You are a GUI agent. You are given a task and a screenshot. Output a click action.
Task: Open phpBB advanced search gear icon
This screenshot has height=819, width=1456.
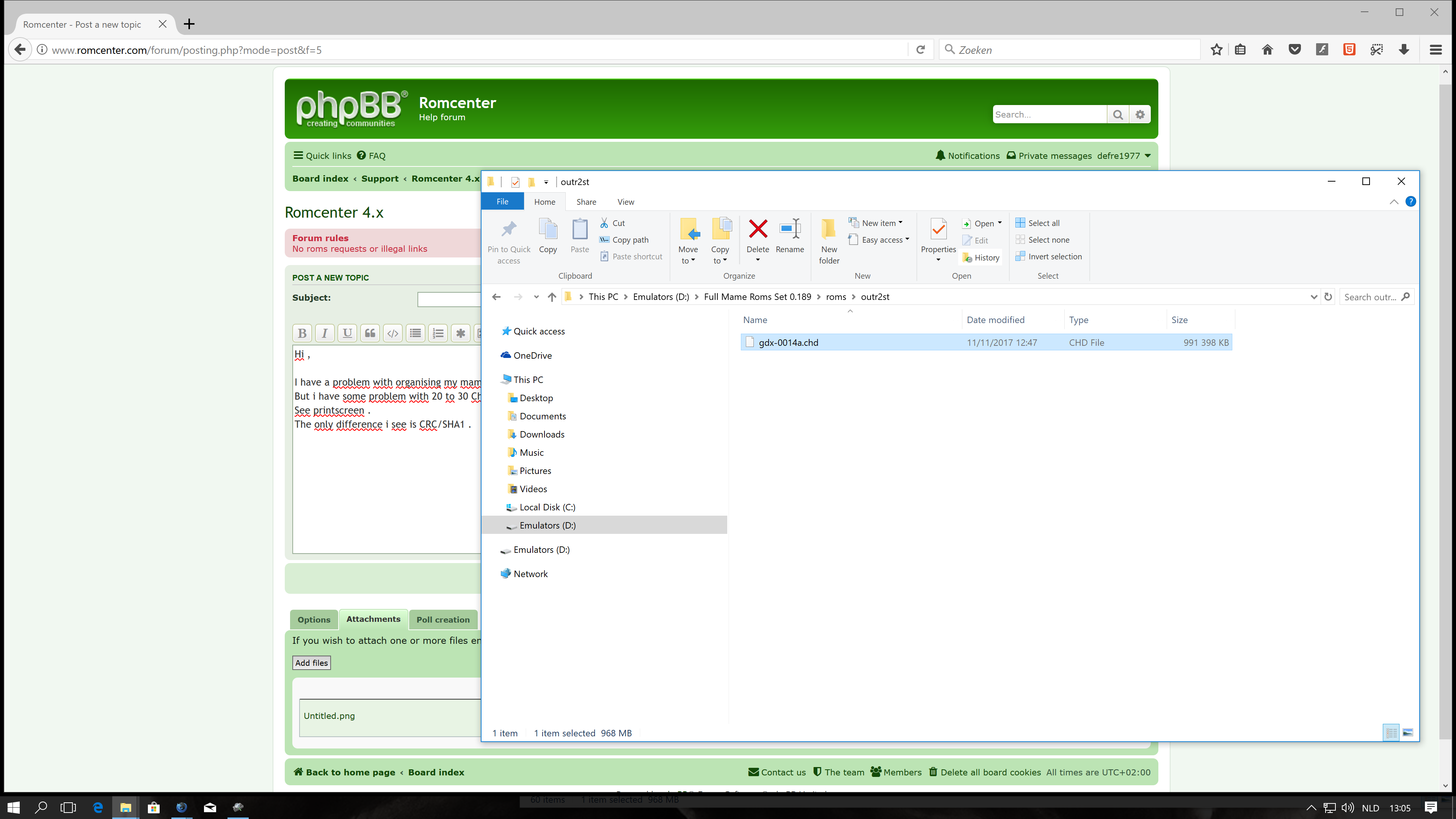tap(1140, 115)
